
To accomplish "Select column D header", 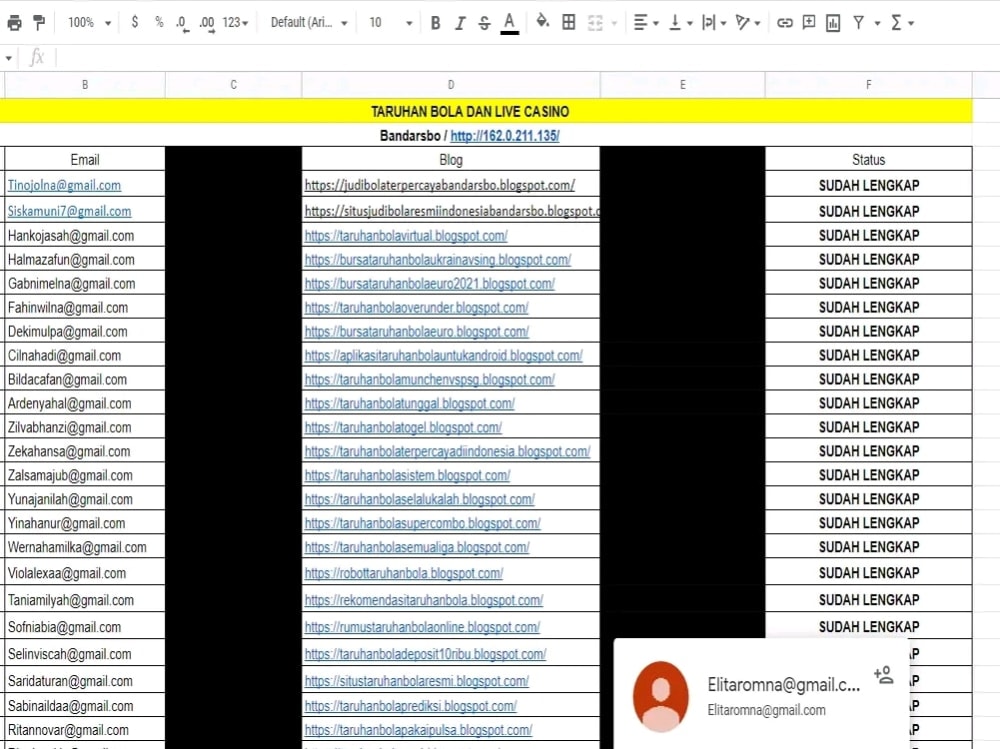I will point(451,85).
